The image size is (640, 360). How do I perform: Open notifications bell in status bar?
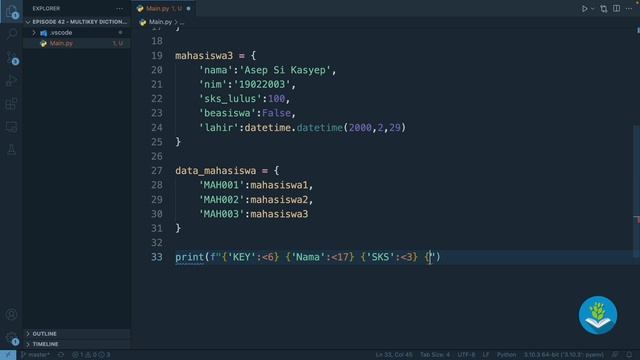(x=629, y=355)
